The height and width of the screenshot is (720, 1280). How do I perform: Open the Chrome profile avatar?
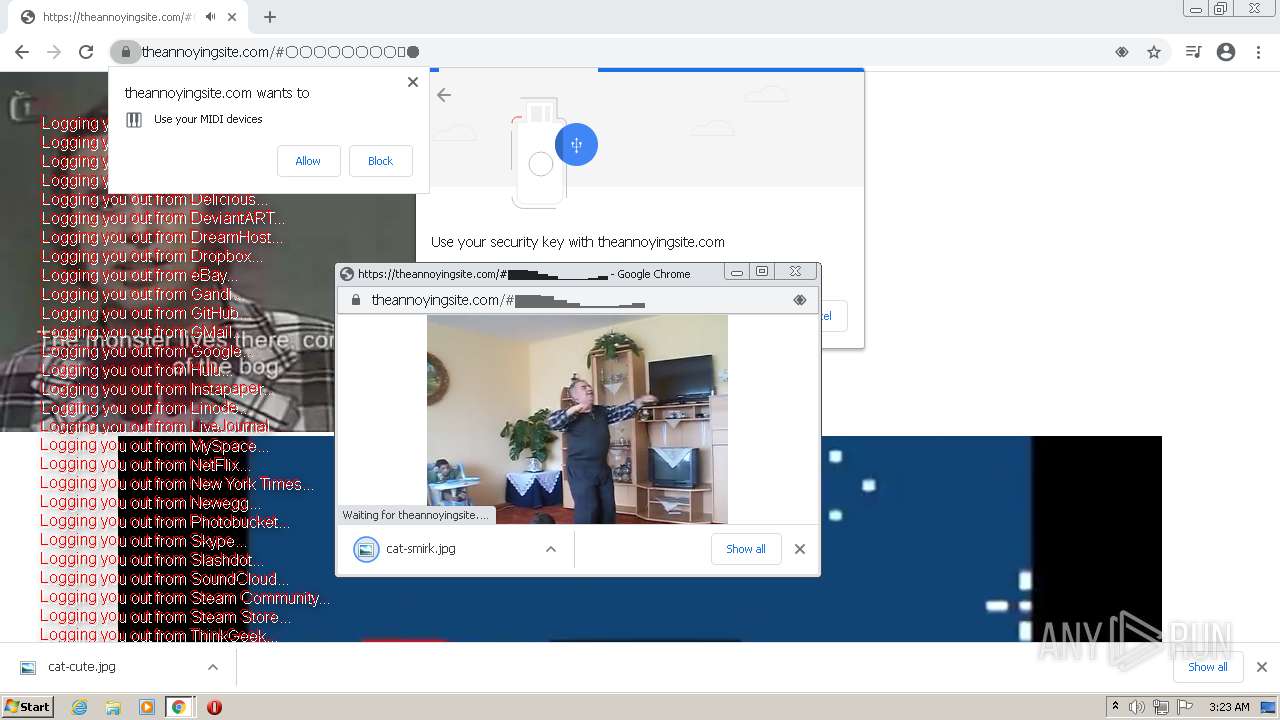click(1226, 52)
